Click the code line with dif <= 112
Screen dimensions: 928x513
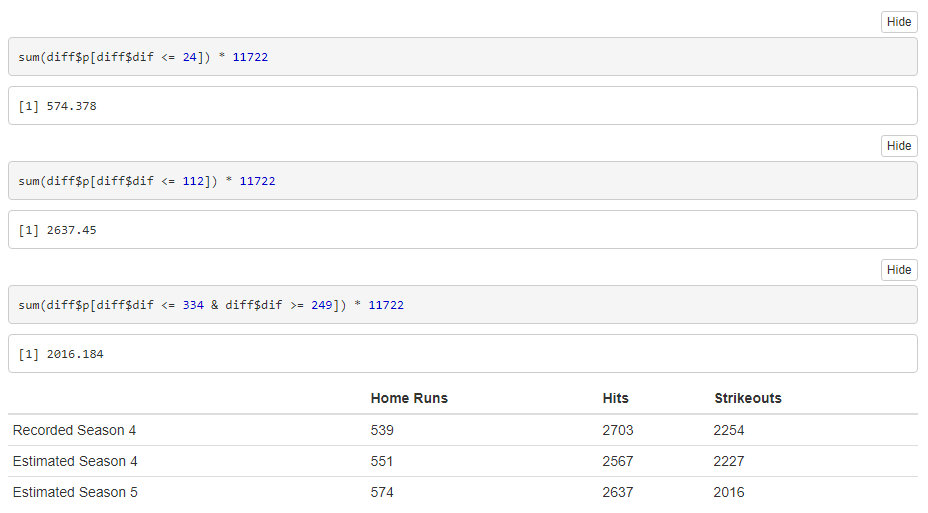[147, 181]
